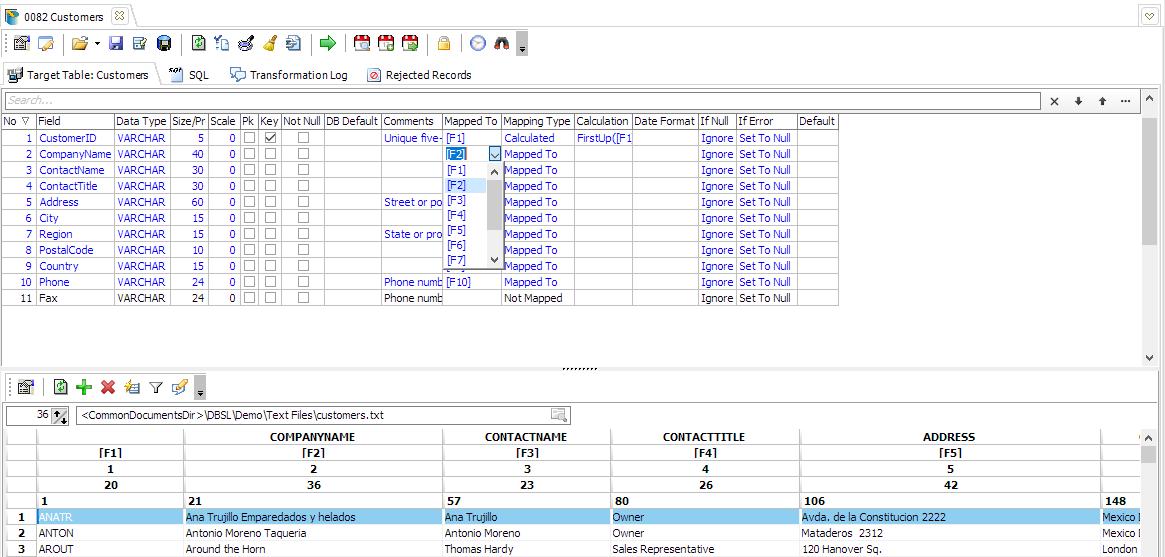Click the import document arrow icon

293,44
